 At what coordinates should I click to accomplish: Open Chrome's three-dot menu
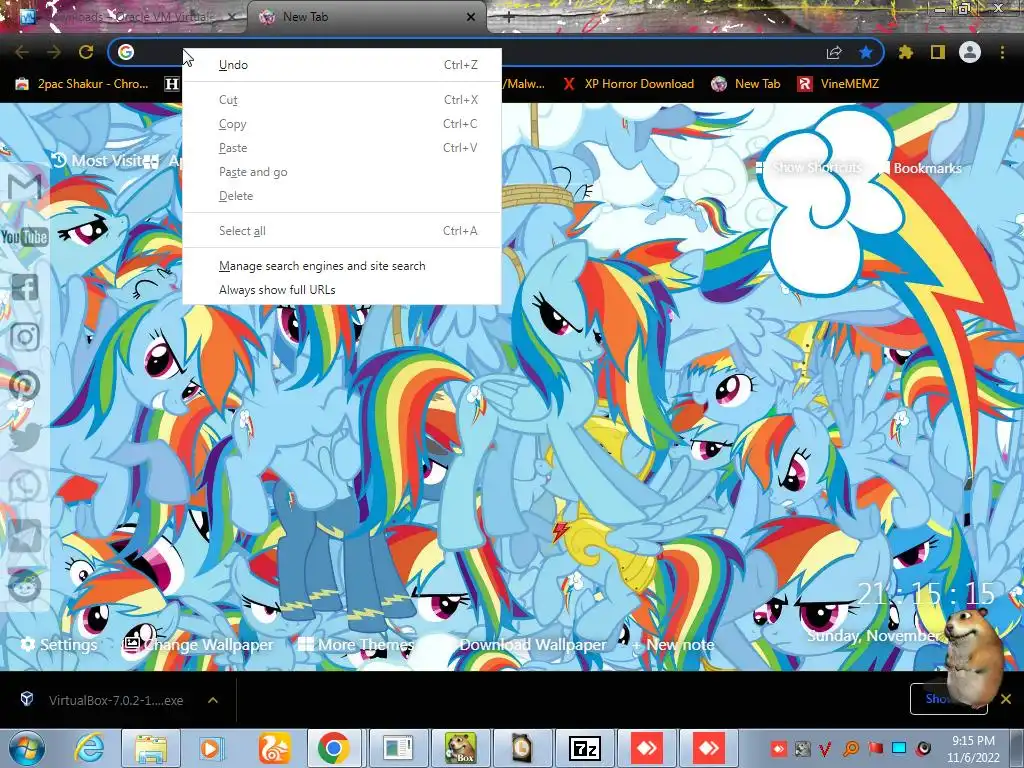click(1002, 52)
